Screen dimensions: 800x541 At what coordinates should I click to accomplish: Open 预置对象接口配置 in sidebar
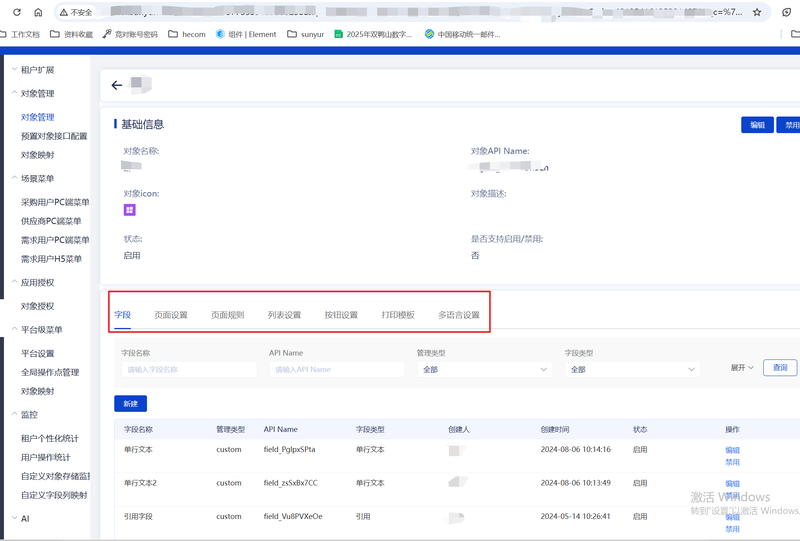(x=54, y=136)
